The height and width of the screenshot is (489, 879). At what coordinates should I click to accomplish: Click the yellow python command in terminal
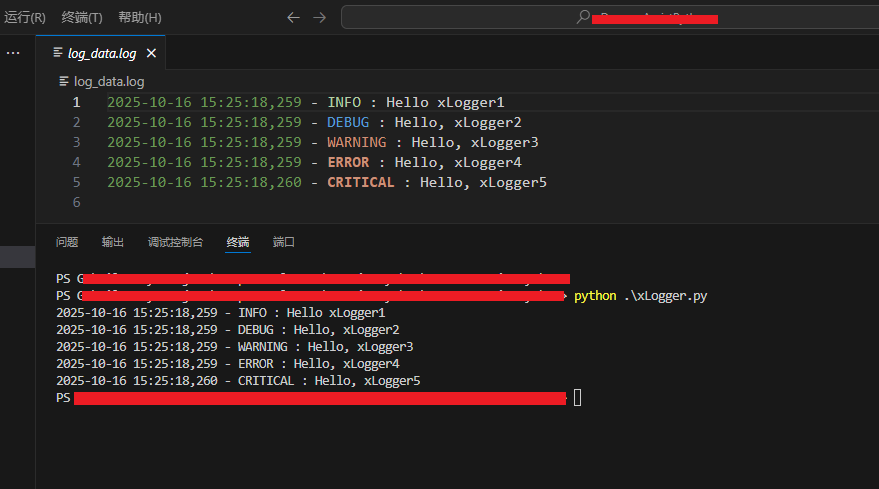[595, 296]
